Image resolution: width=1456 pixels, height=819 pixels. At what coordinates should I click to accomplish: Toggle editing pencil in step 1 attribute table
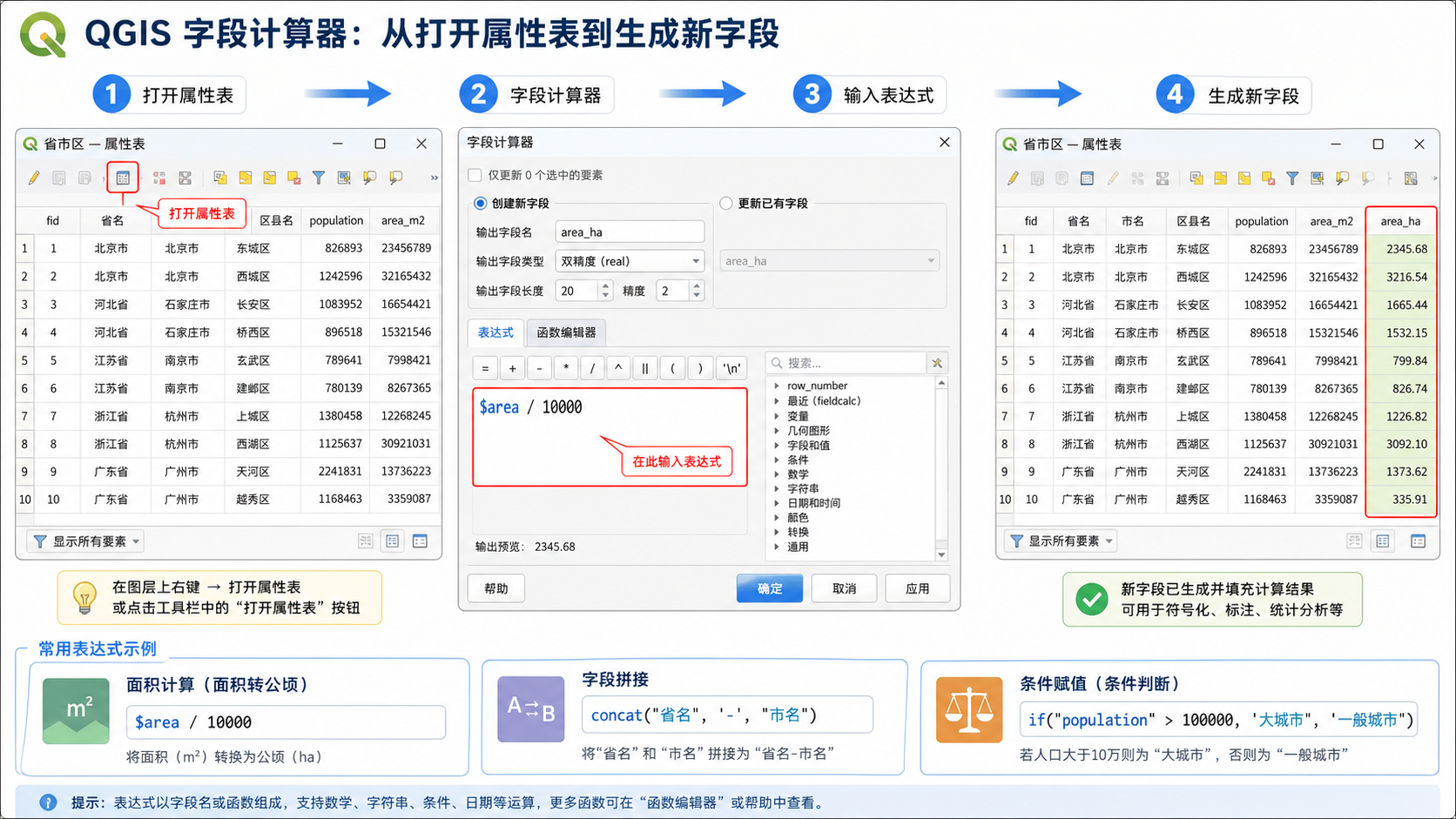point(34,178)
